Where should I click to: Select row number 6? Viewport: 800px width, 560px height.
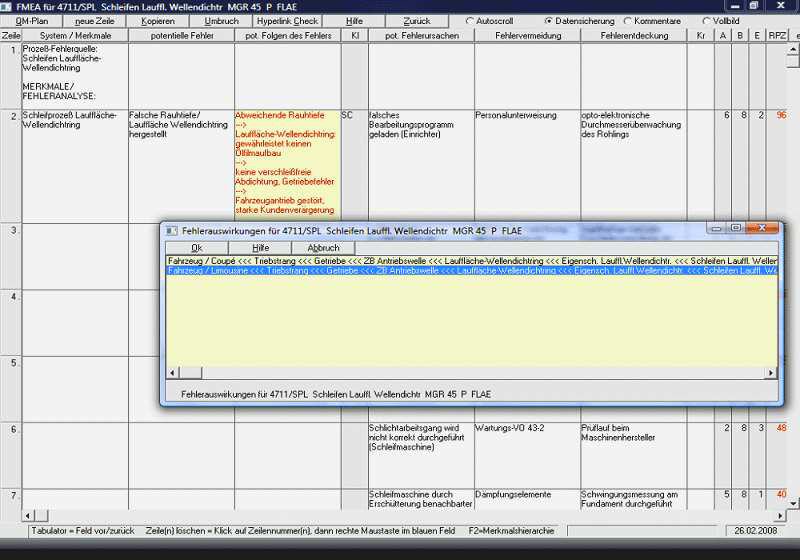(11, 455)
